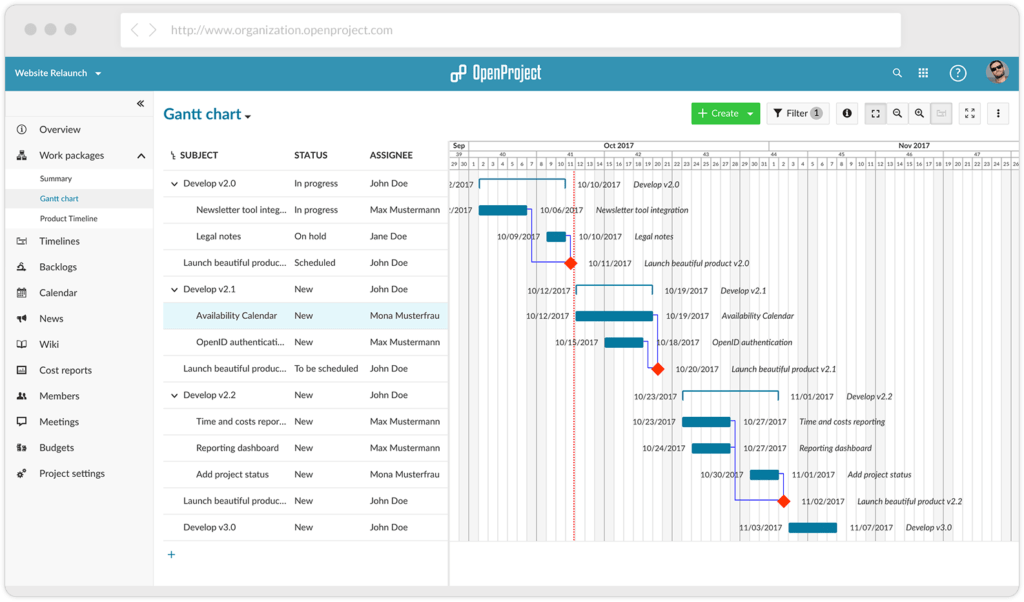1024x602 pixels.
Task: Collapse the left sidebar with the chevron toggle
Action: tap(141, 102)
